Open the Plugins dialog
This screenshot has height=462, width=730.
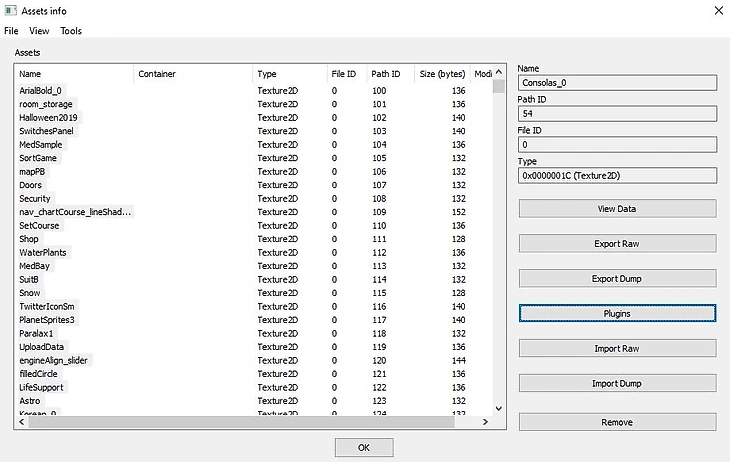point(617,313)
